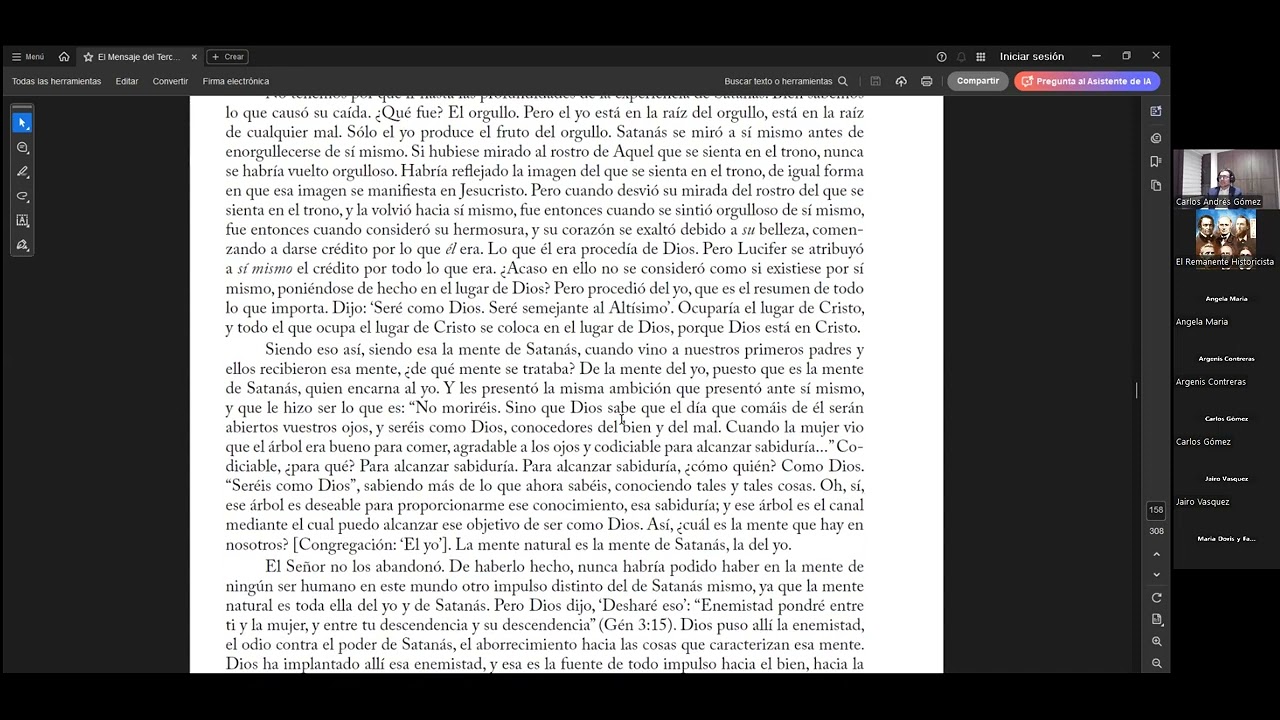Go to next page using down chevron
The width and height of the screenshot is (1280, 720).
tap(1157, 574)
